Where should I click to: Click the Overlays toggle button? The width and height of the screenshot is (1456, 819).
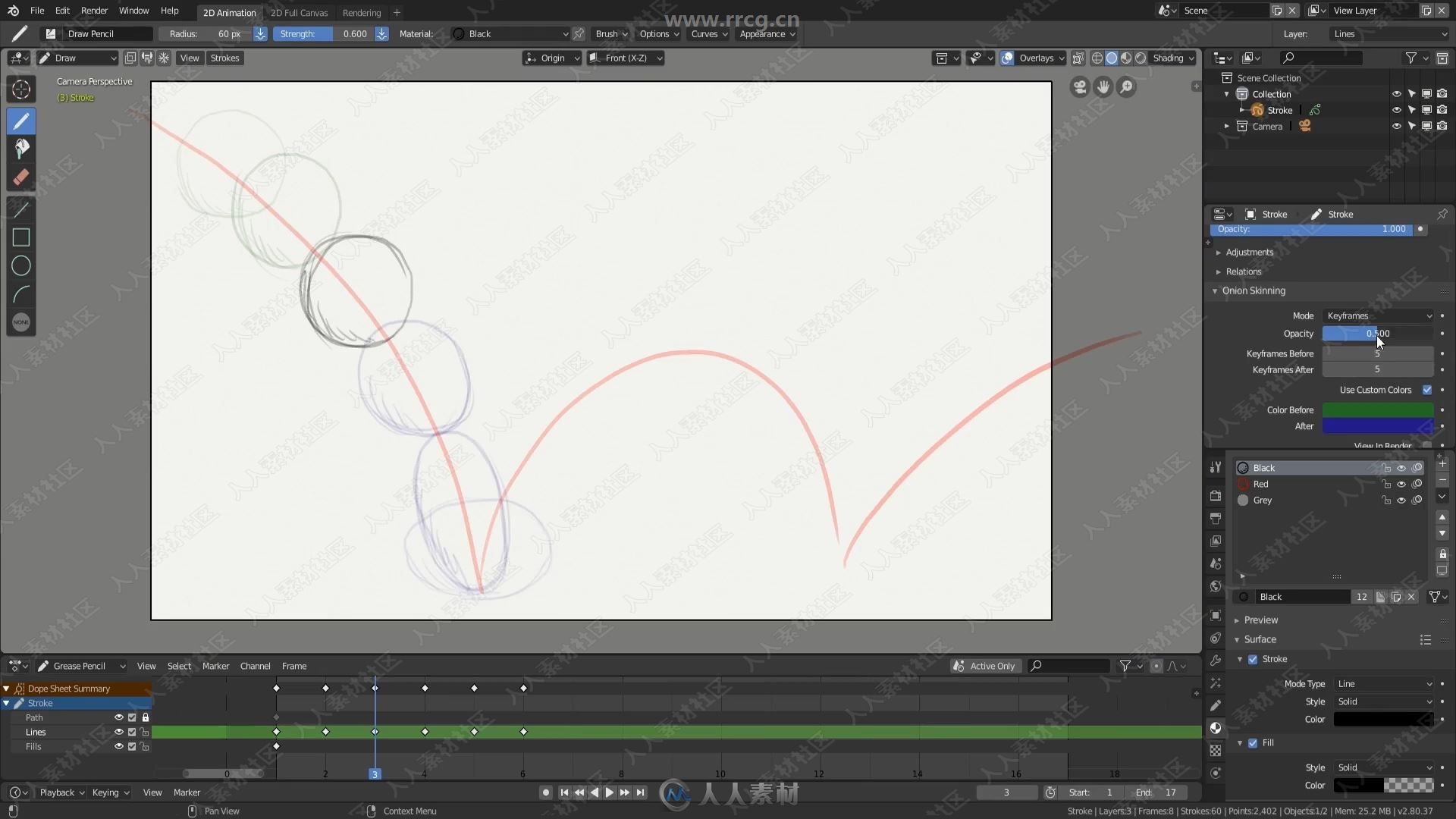pyautogui.click(x=1007, y=58)
